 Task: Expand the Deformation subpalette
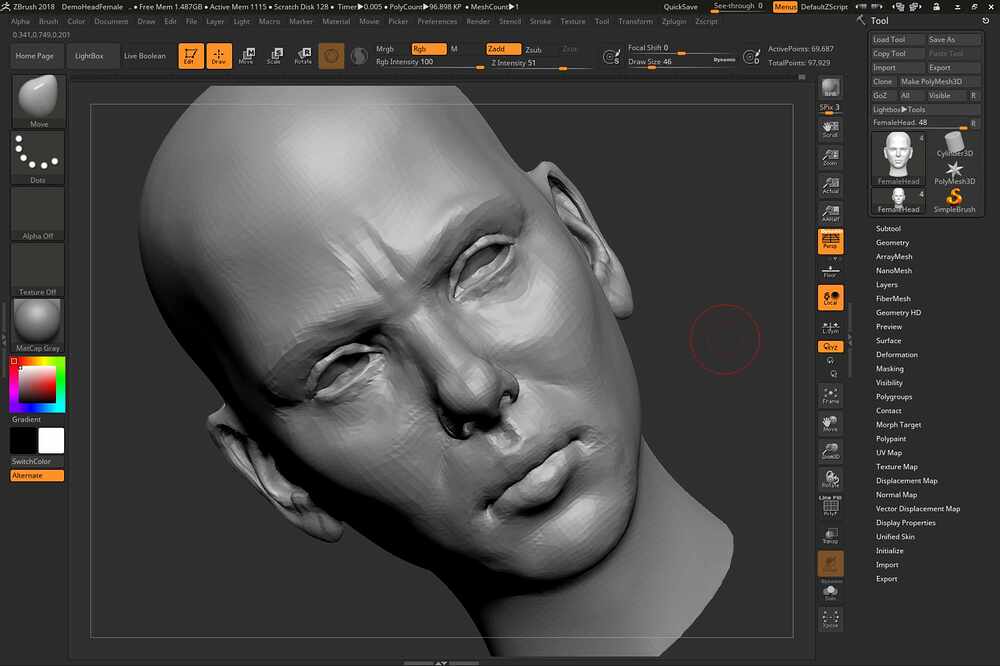point(897,355)
